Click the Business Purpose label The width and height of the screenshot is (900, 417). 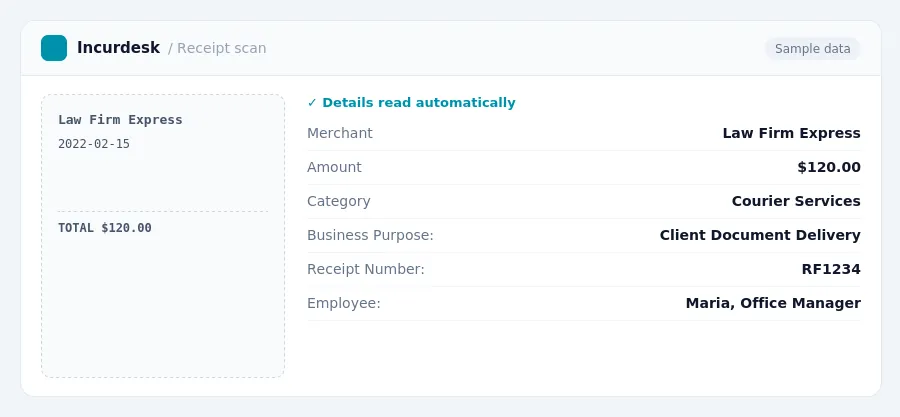coord(370,235)
